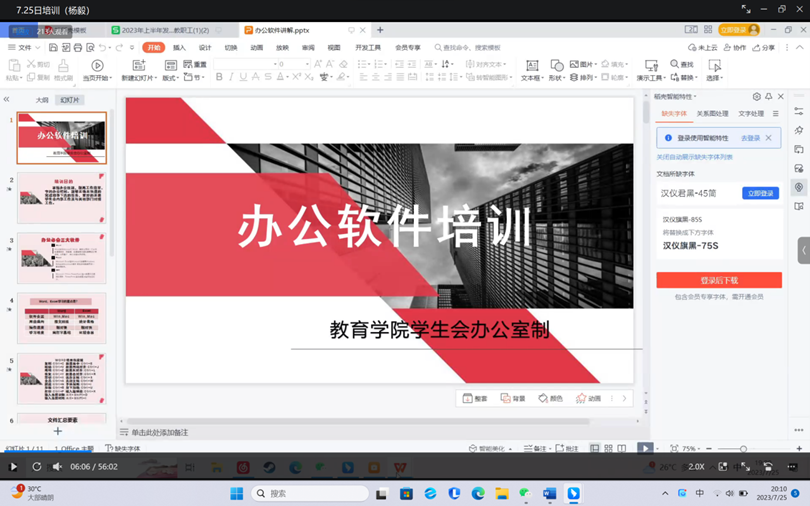
Task: Collapse the slide thumbnail pane
Action: [x=6, y=99]
